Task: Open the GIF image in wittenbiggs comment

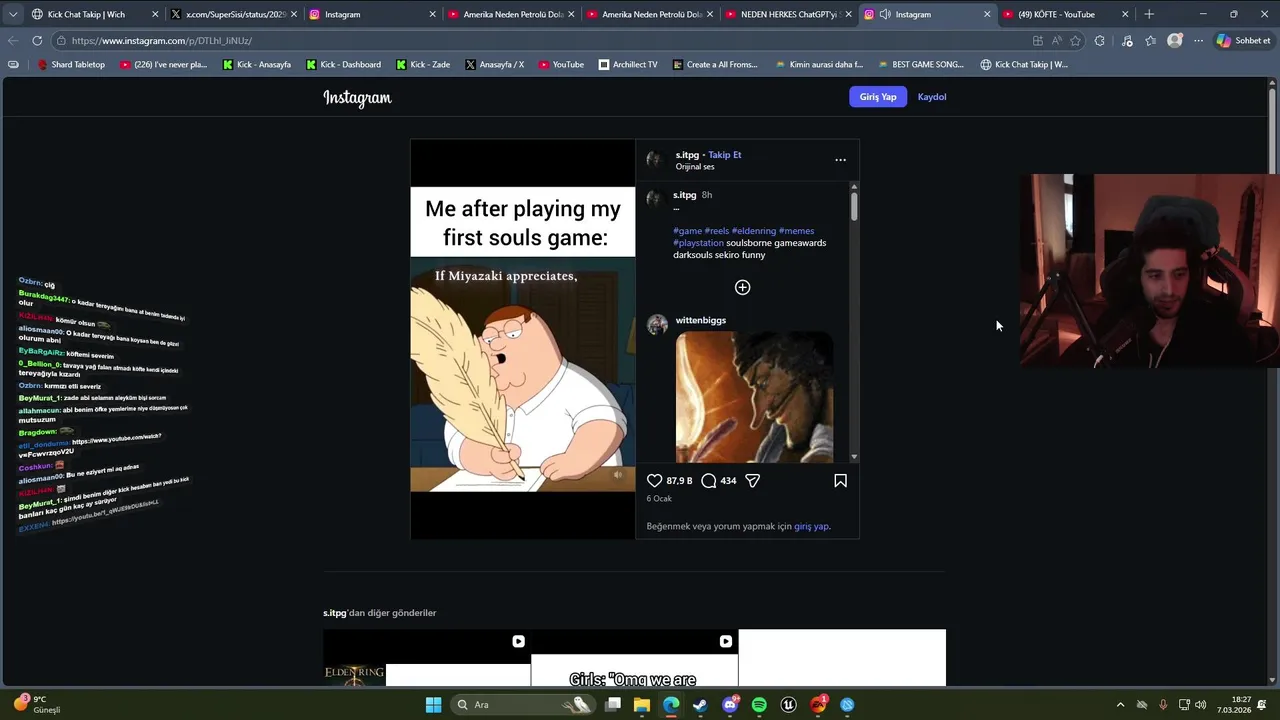Action: (x=754, y=397)
